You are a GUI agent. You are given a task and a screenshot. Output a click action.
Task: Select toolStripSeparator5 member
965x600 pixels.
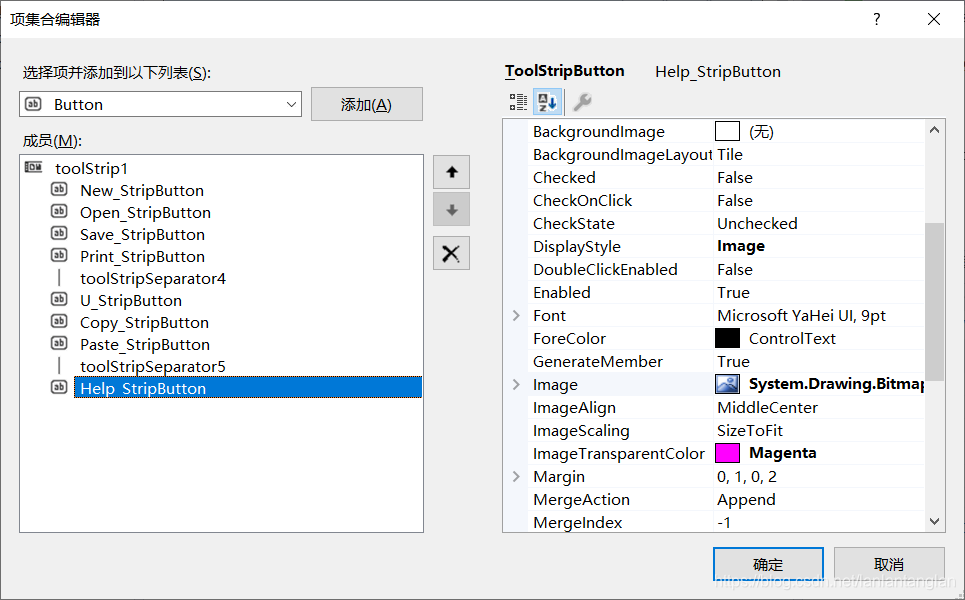[x=153, y=366]
